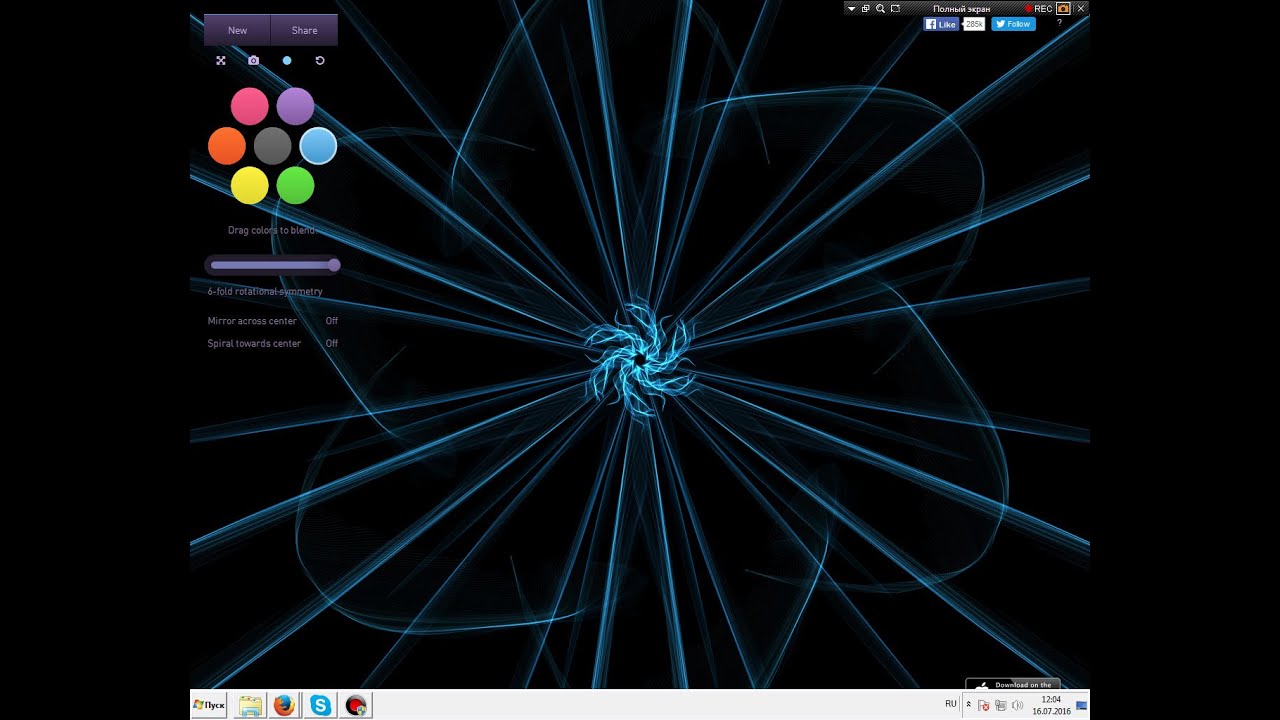The image size is (1280, 720).
Task: Pick the pink color circle
Action: click(x=250, y=106)
